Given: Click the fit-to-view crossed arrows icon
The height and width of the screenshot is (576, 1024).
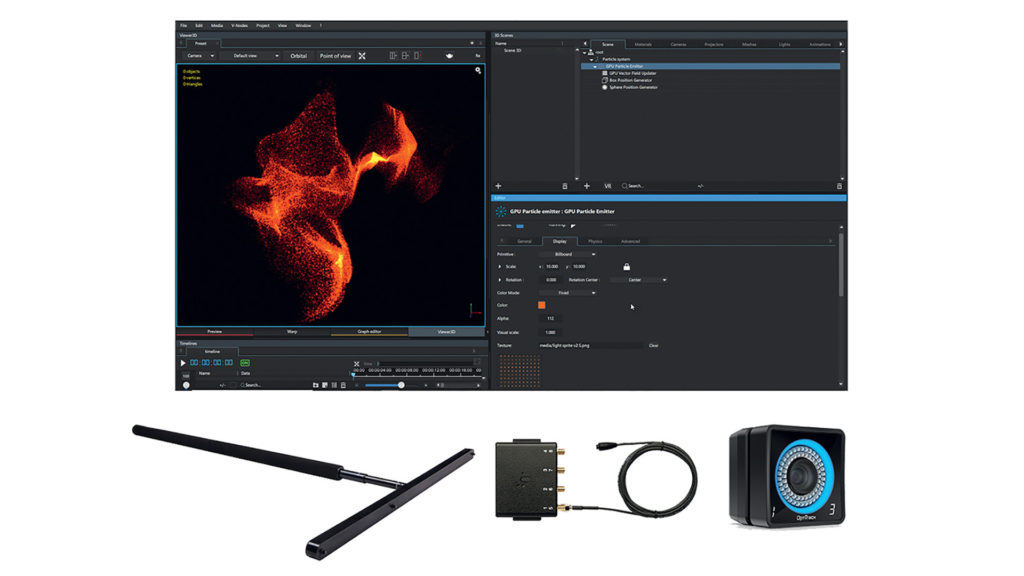Looking at the screenshot, I should click(362, 56).
